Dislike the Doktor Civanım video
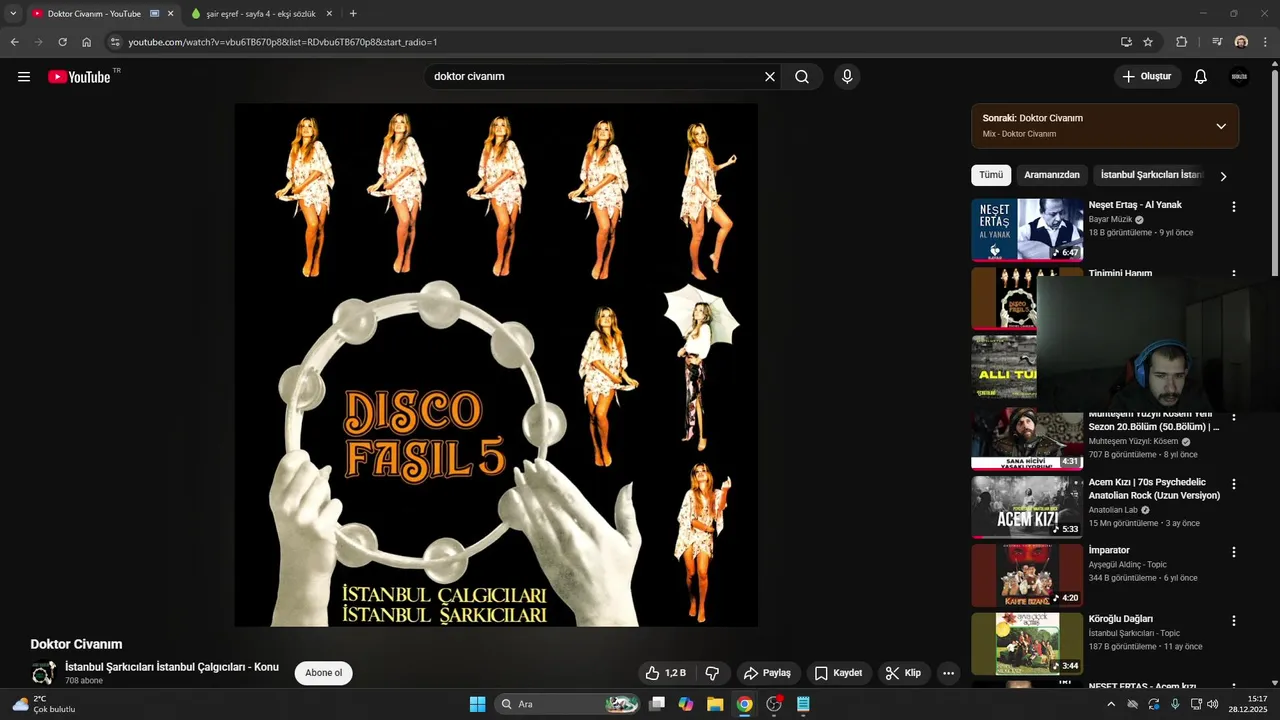 [713, 673]
